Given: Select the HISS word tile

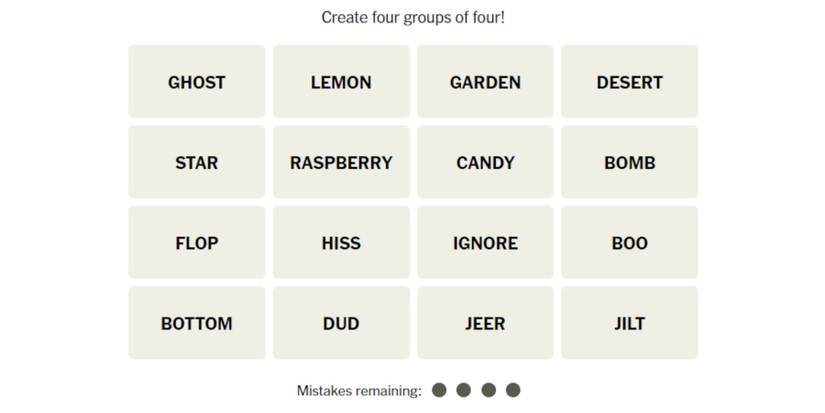Looking at the screenshot, I should (x=341, y=243).
